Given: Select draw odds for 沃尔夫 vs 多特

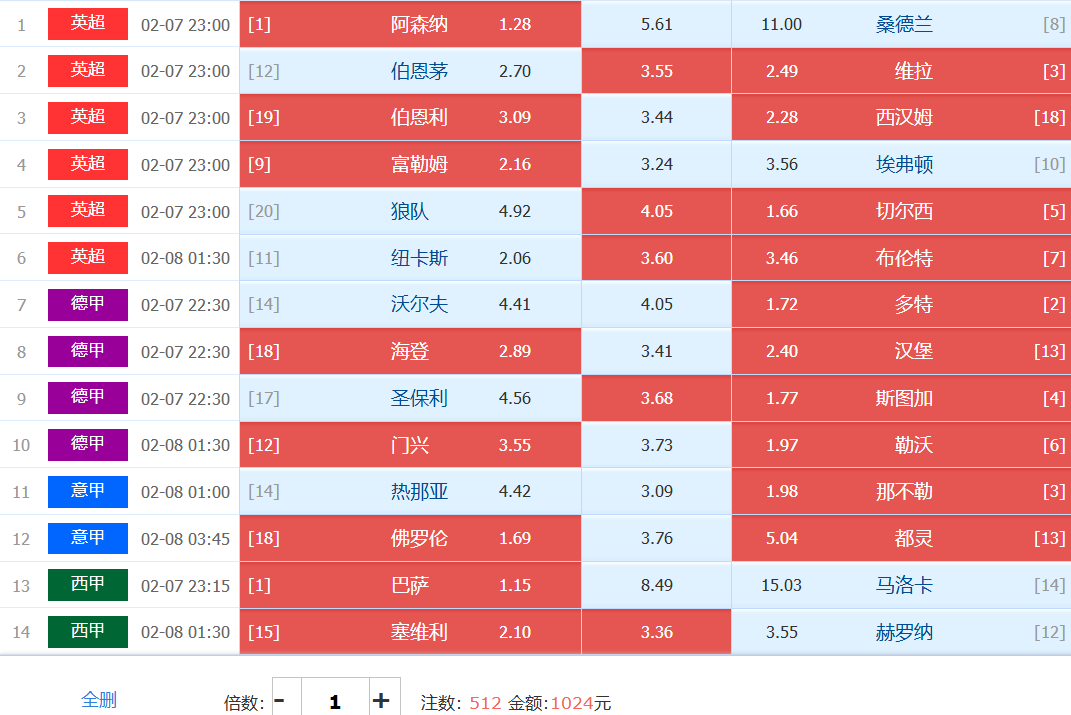Looking at the screenshot, I should click(656, 304).
